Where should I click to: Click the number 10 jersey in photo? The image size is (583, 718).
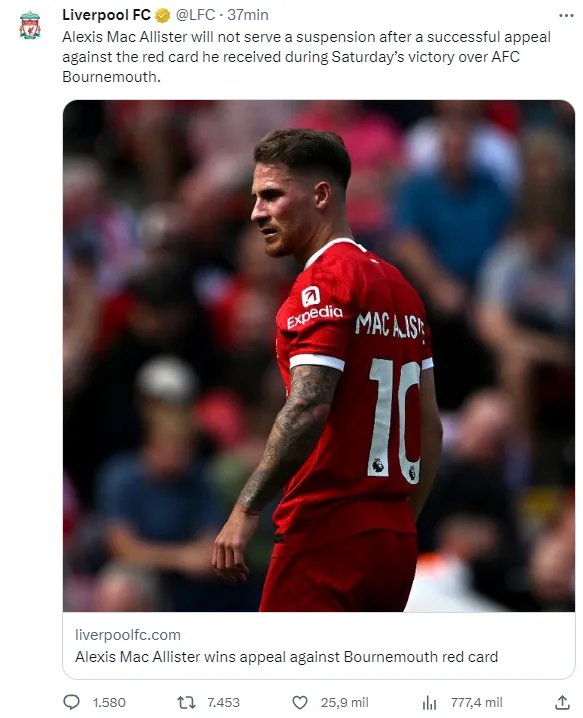(395, 417)
